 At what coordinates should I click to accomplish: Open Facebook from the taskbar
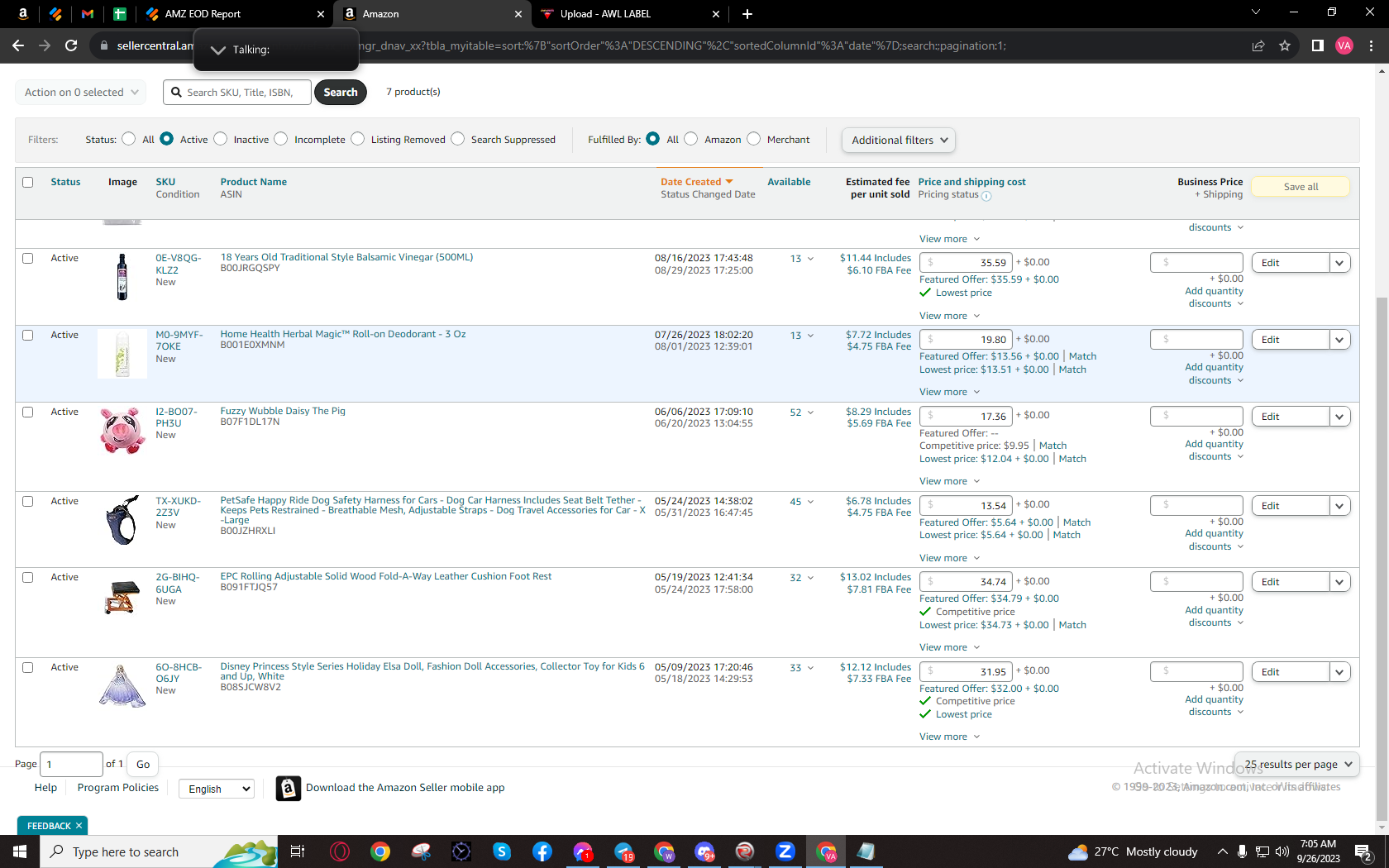tap(542, 851)
